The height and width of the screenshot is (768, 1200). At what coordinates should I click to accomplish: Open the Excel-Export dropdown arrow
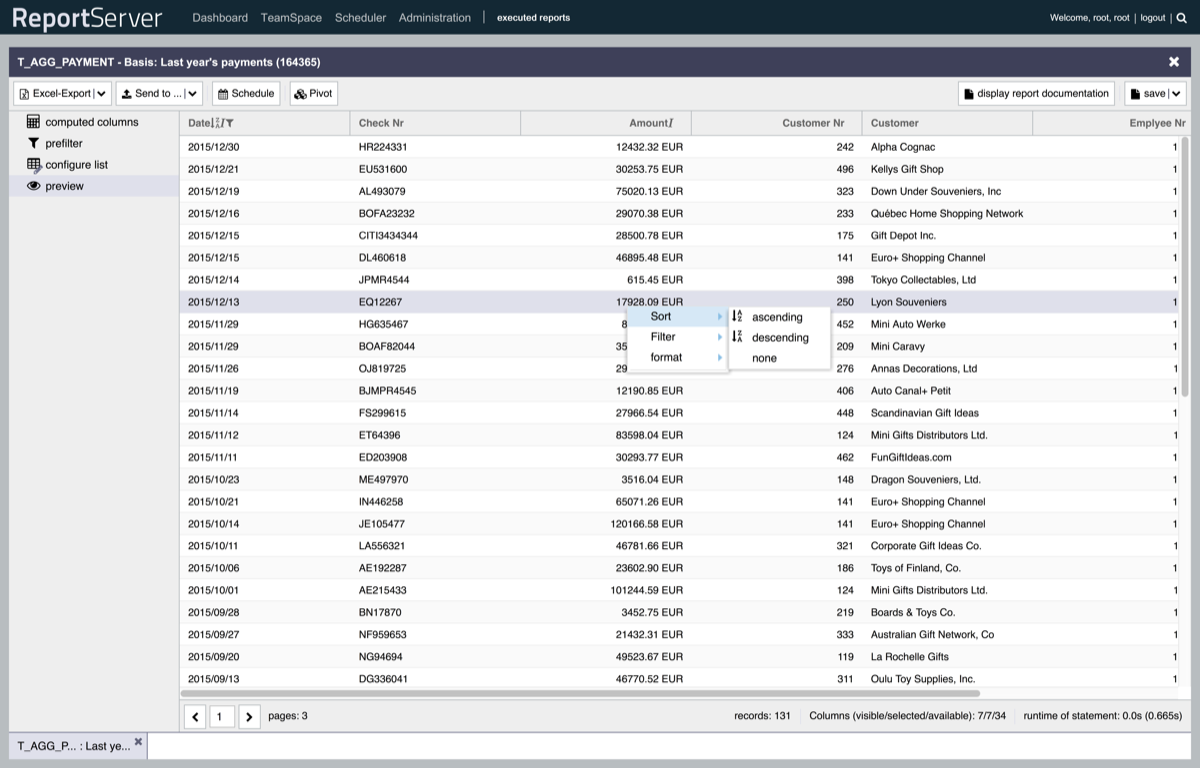click(x=101, y=94)
